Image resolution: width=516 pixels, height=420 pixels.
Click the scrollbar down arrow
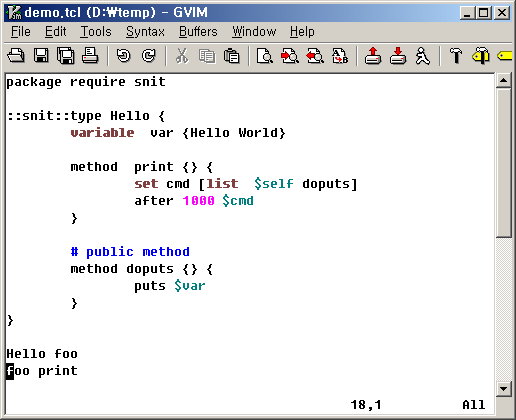503,389
